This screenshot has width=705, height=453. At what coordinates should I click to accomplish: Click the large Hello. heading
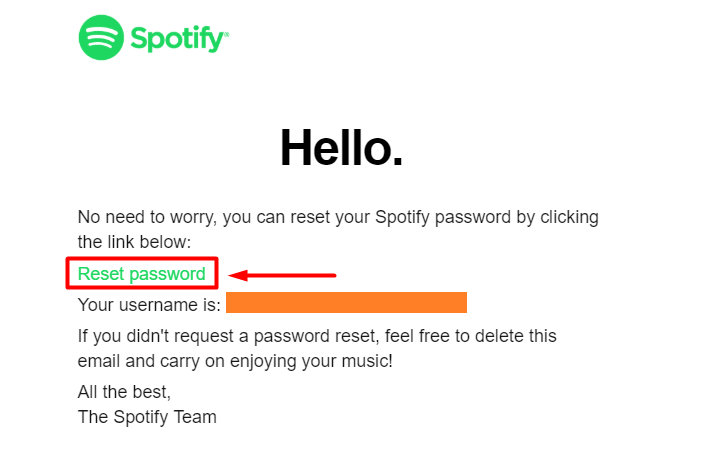coord(341,148)
